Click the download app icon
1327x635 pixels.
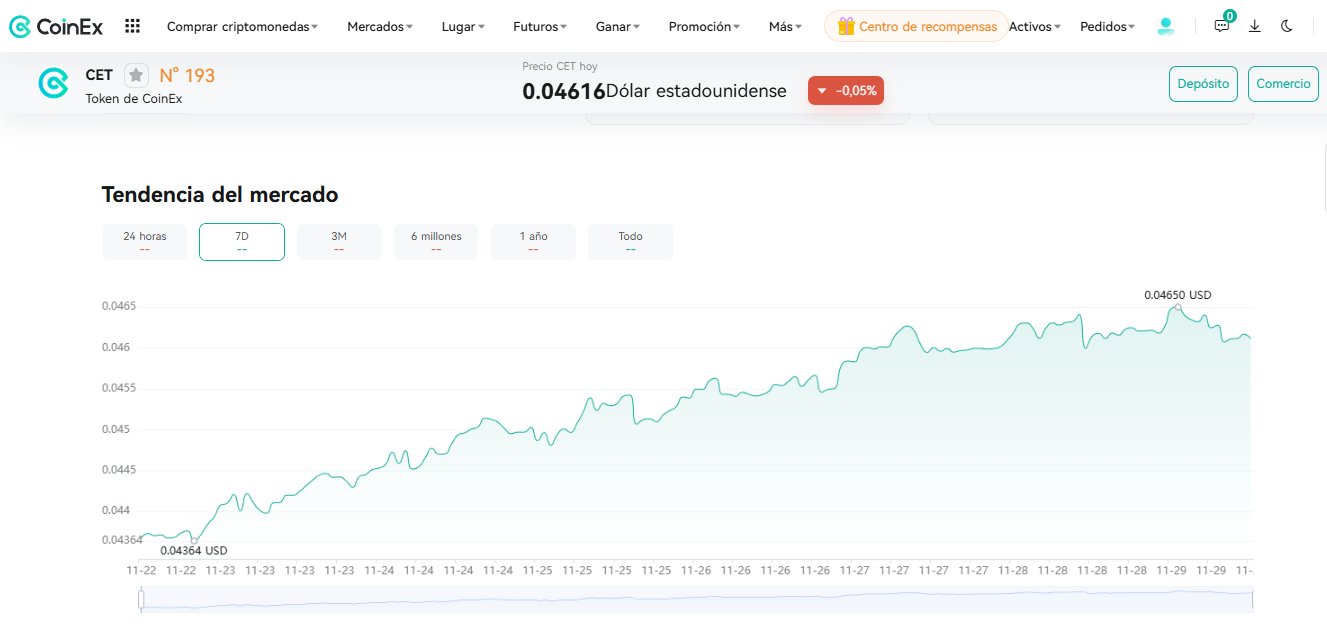[x=1254, y=27]
